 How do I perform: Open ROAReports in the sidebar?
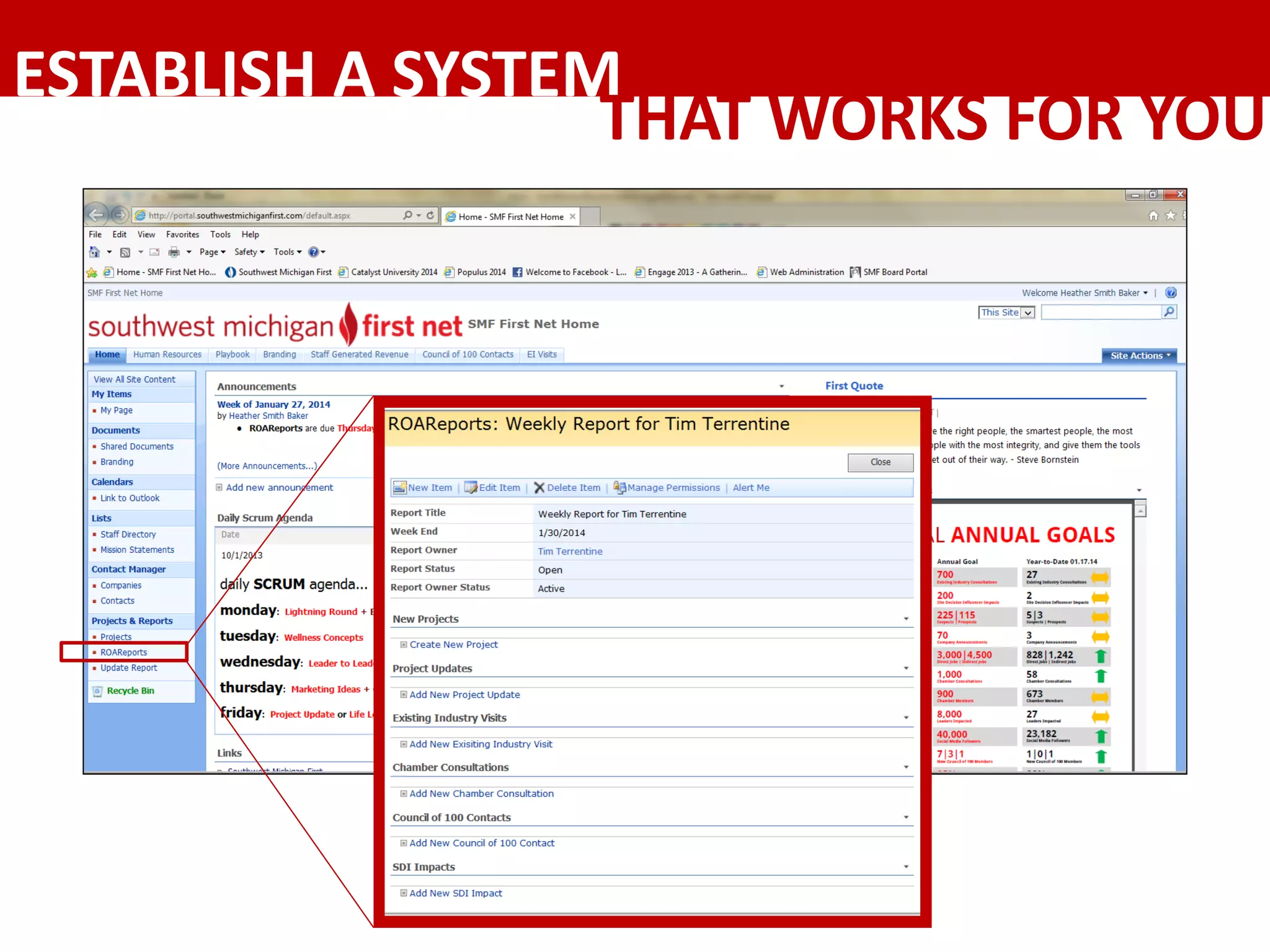(x=123, y=653)
